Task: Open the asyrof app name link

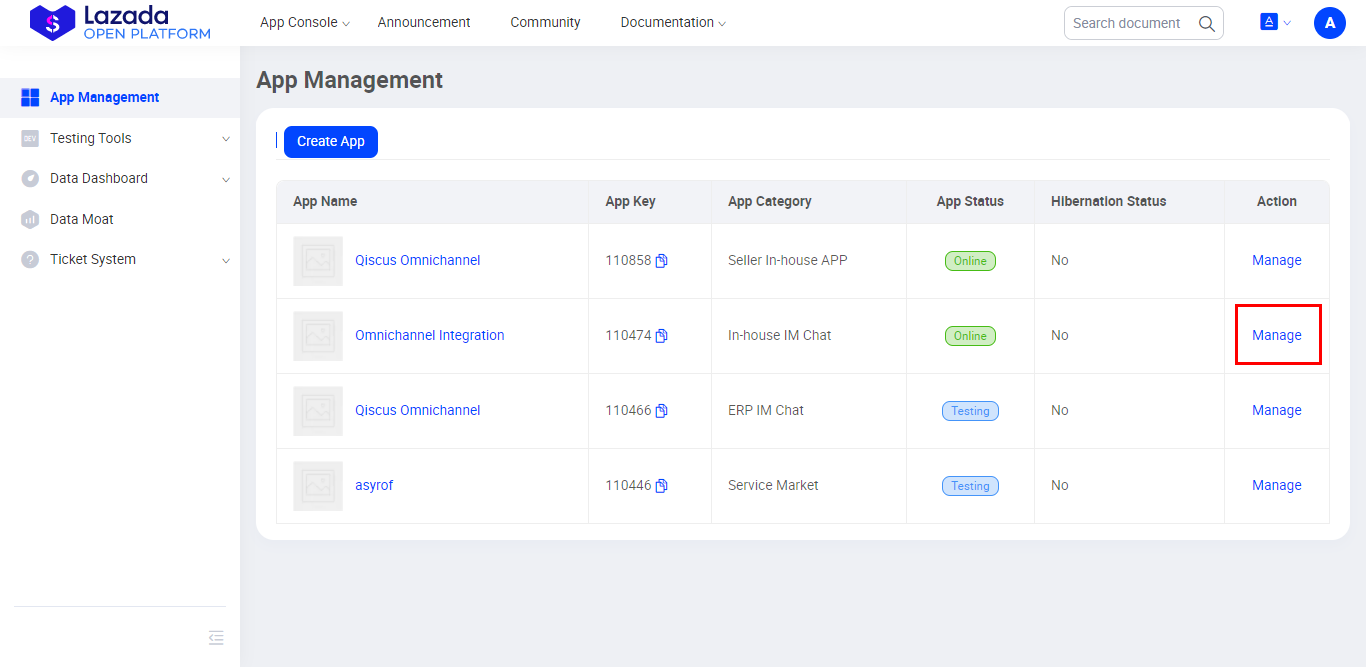Action: [x=374, y=486]
